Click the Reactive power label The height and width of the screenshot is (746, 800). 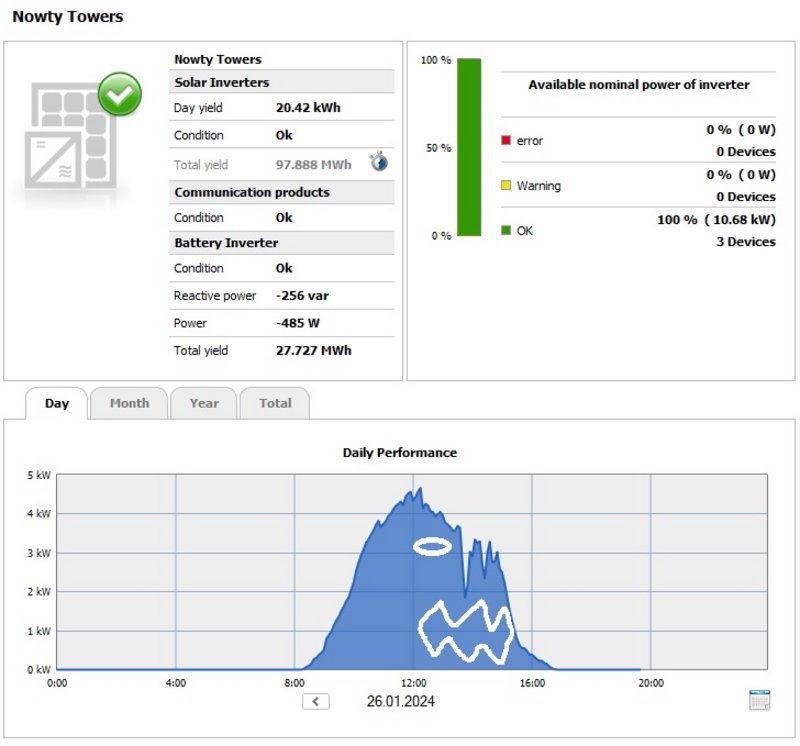(215, 296)
